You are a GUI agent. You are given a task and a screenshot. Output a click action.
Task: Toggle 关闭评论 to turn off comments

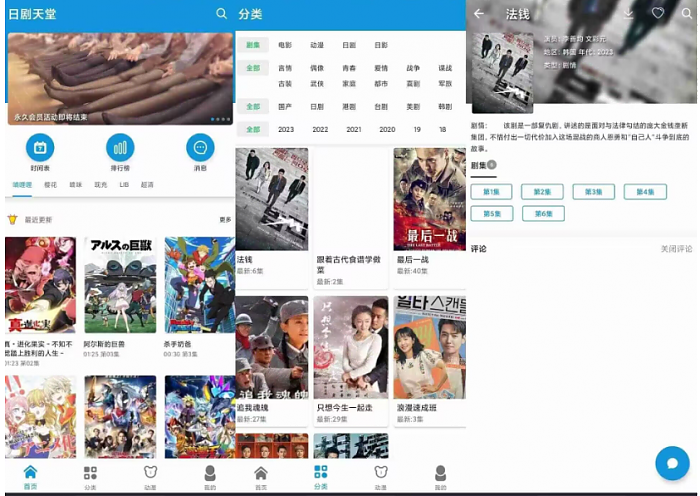pyautogui.click(x=676, y=249)
